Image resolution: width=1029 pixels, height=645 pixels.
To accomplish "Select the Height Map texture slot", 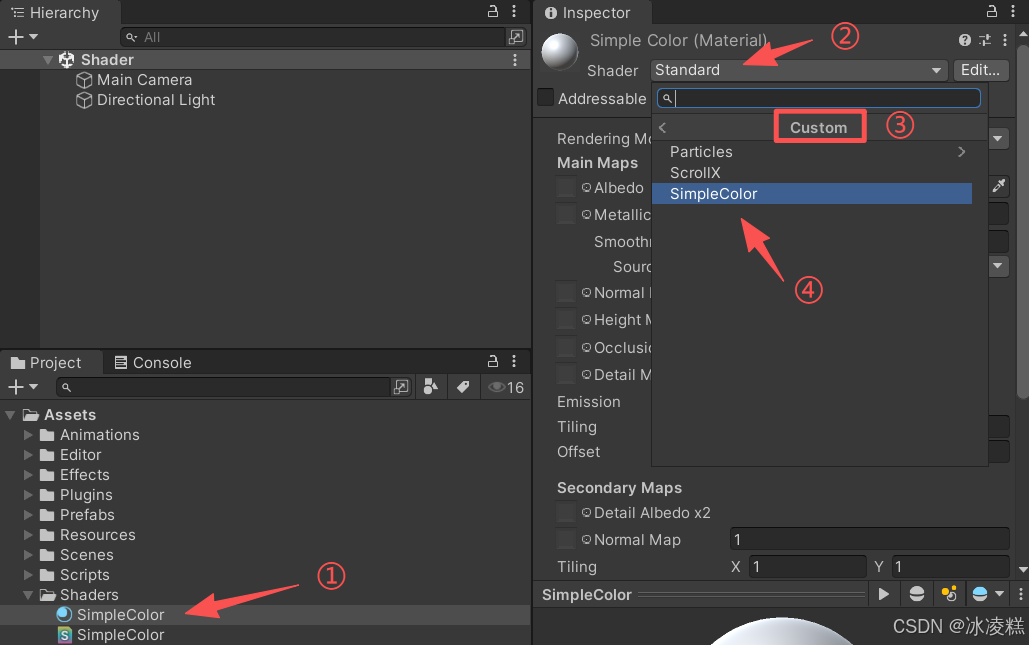I will (566, 319).
